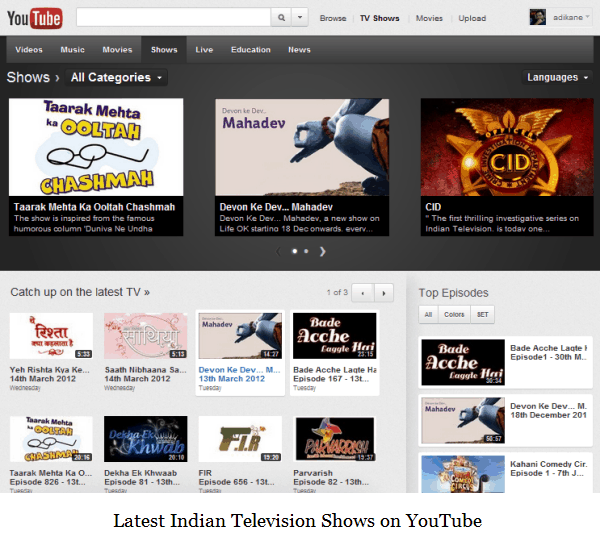The width and height of the screenshot is (600, 545).
Task: Go to next carousel slide arrow
Action: pyautogui.click(x=322, y=252)
